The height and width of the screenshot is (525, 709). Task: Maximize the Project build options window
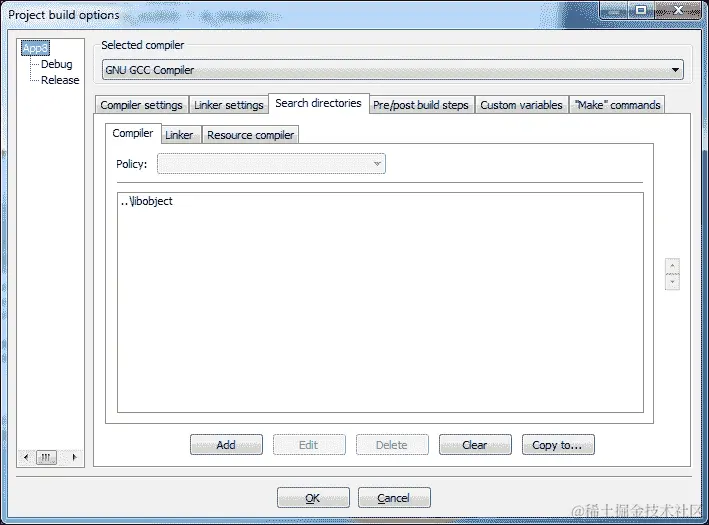(640, 10)
